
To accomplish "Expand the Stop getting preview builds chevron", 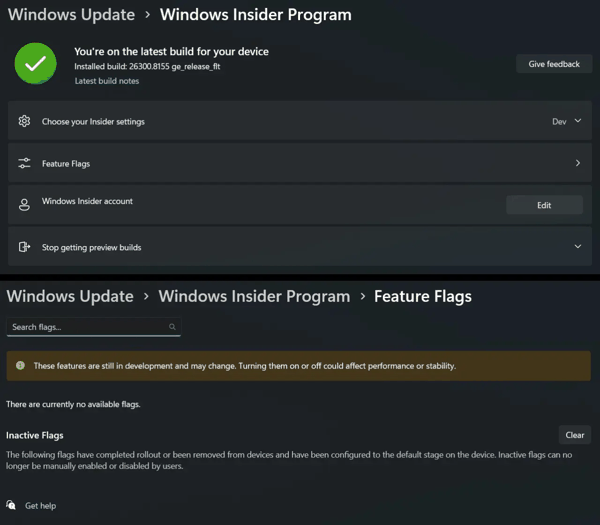I will 578,247.
